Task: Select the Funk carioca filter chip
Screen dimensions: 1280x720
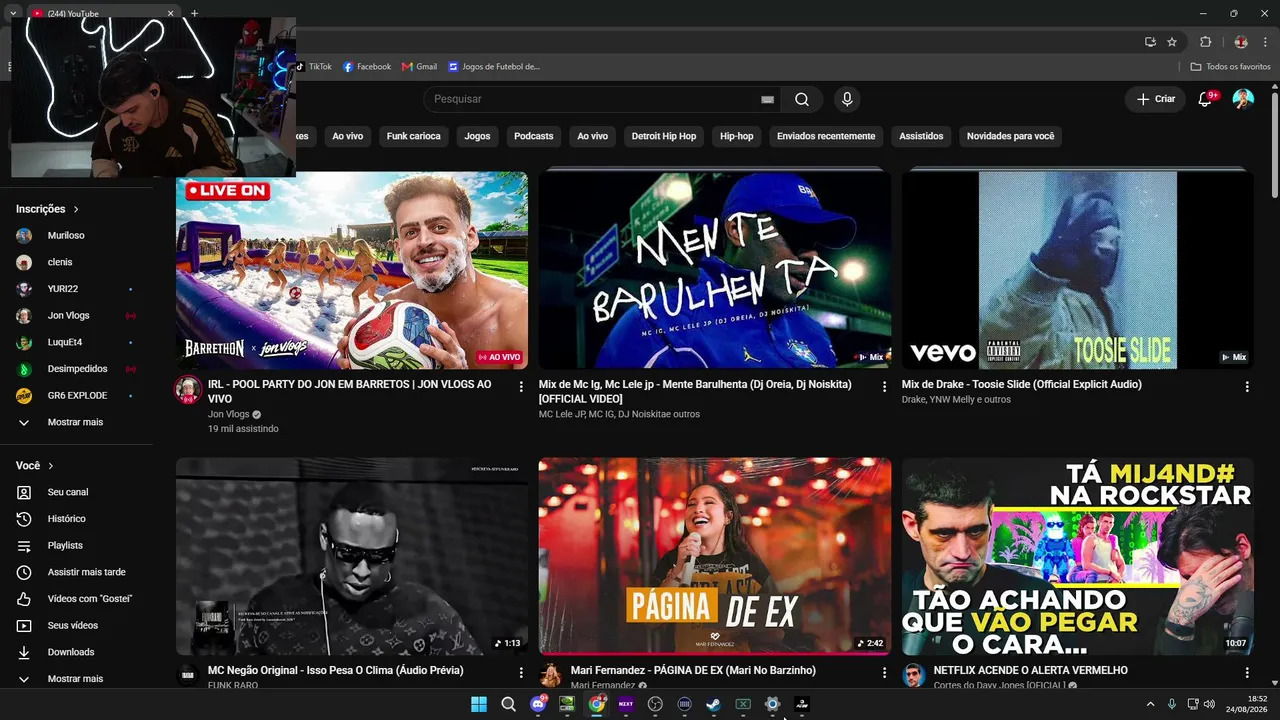Action: (x=414, y=136)
